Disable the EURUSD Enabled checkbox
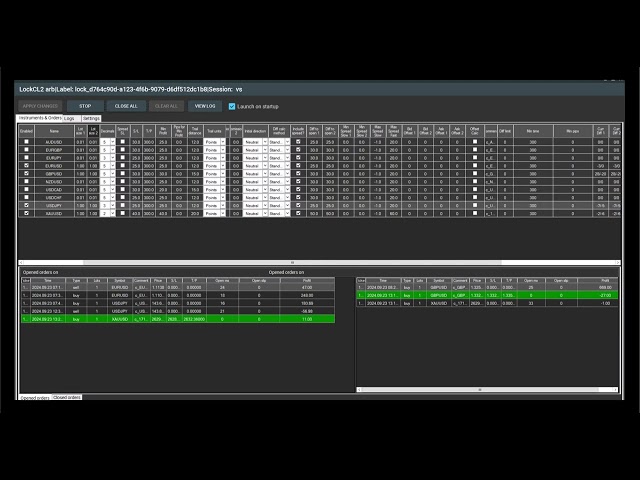 [27, 165]
